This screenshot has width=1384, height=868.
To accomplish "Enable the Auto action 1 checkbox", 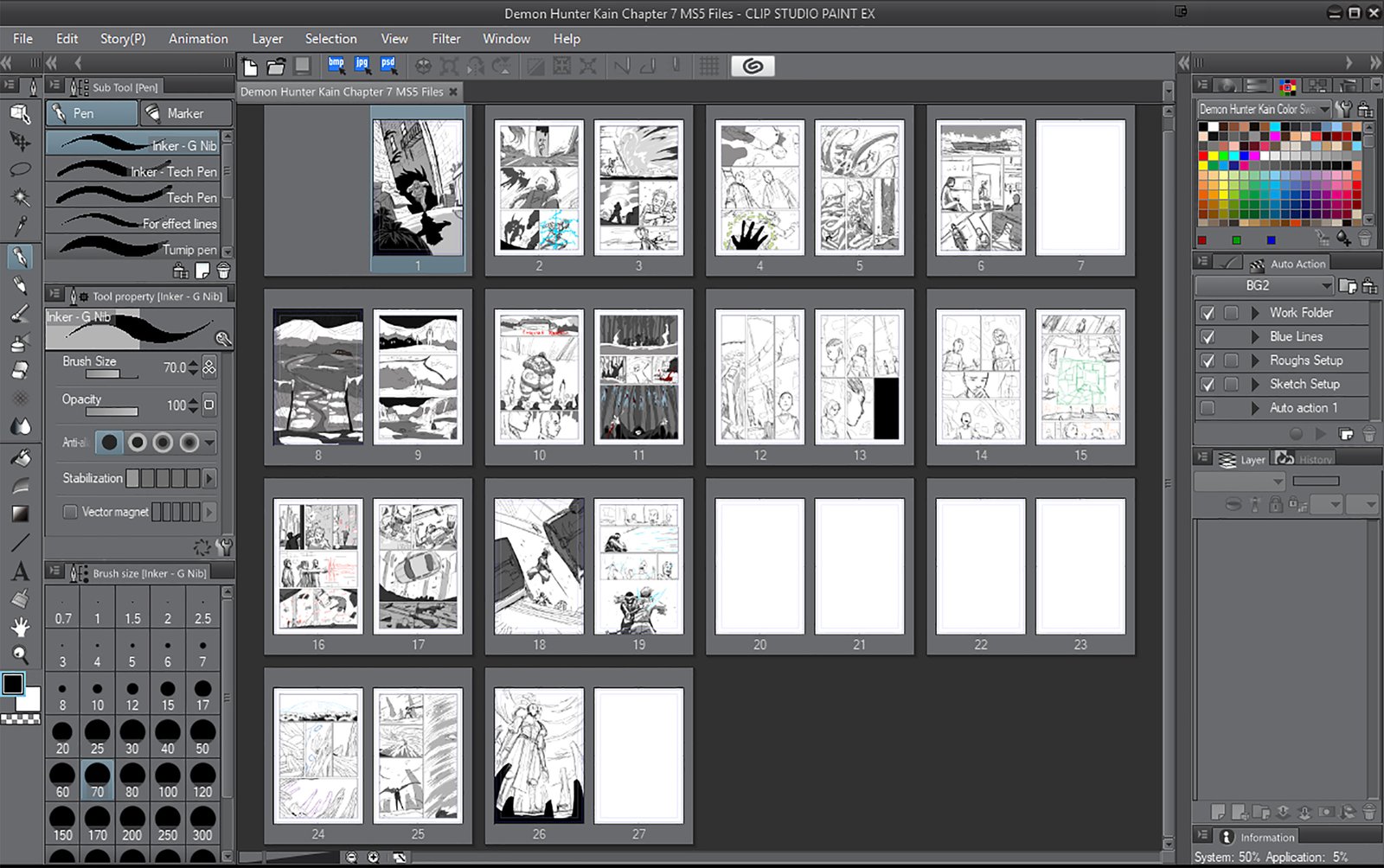I will pos(1208,408).
